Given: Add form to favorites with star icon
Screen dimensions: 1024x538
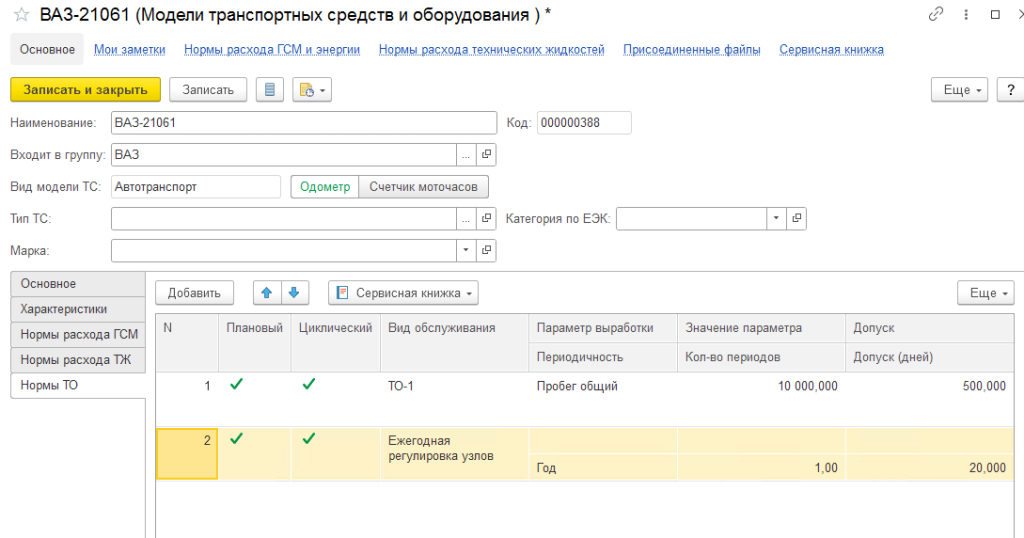Looking at the screenshot, I should (x=22, y=14).
